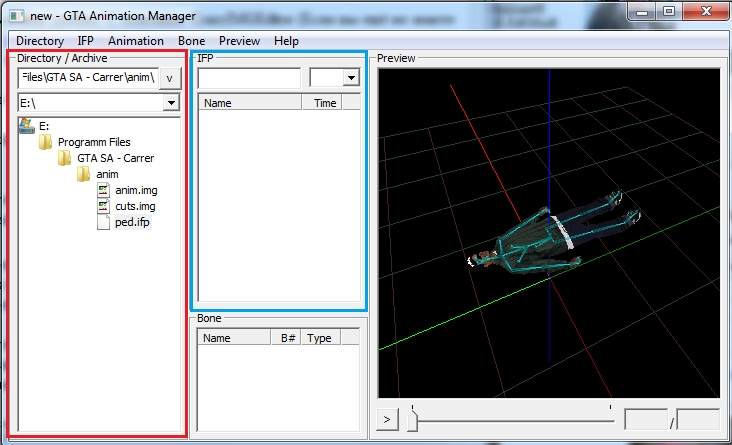This screenshot has height=445, width=732.
Task: Open the Animation menu
Action: [x=135, y=41]
